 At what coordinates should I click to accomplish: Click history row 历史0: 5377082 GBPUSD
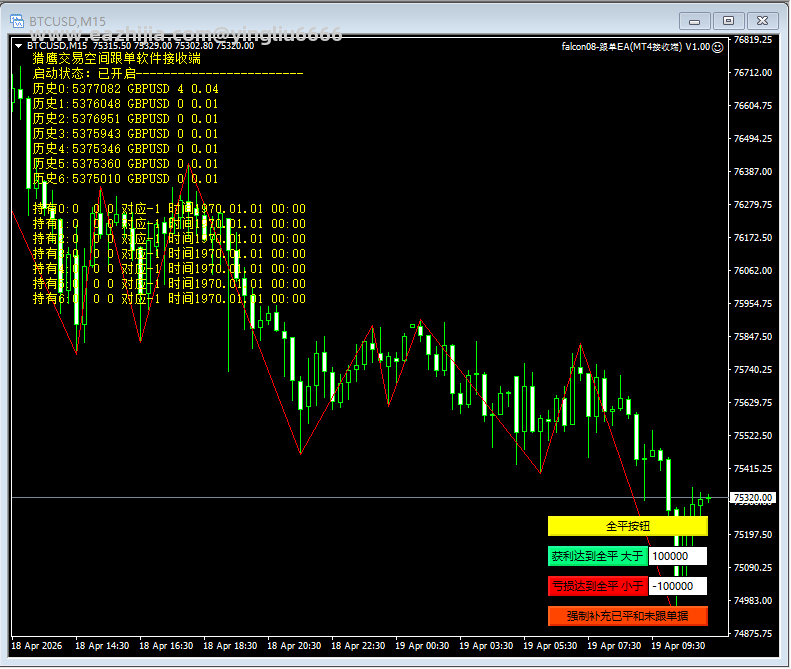[x=126, y=89]
